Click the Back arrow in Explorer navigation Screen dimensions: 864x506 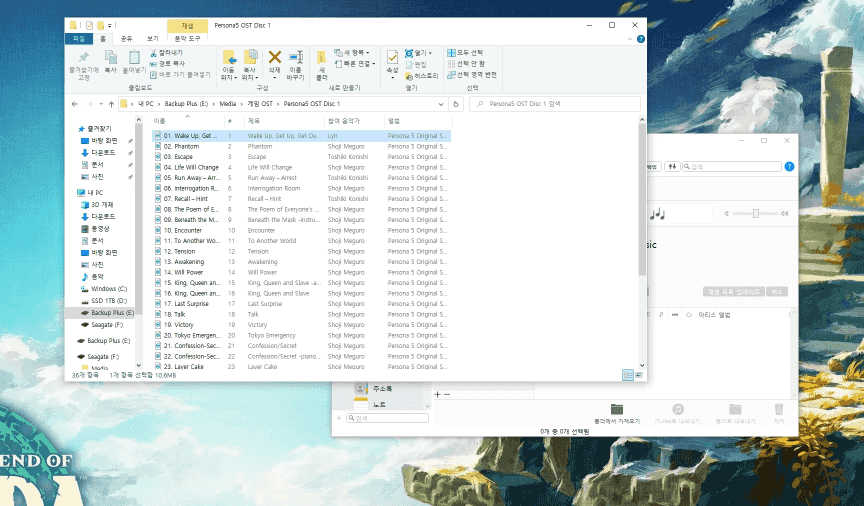click(75, 104)
